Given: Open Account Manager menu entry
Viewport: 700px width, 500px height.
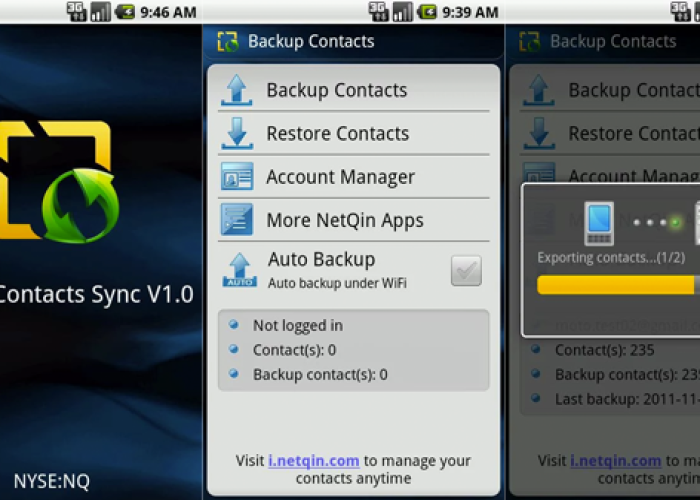Looking at the screenshot, I should click(x=340, y=177).
